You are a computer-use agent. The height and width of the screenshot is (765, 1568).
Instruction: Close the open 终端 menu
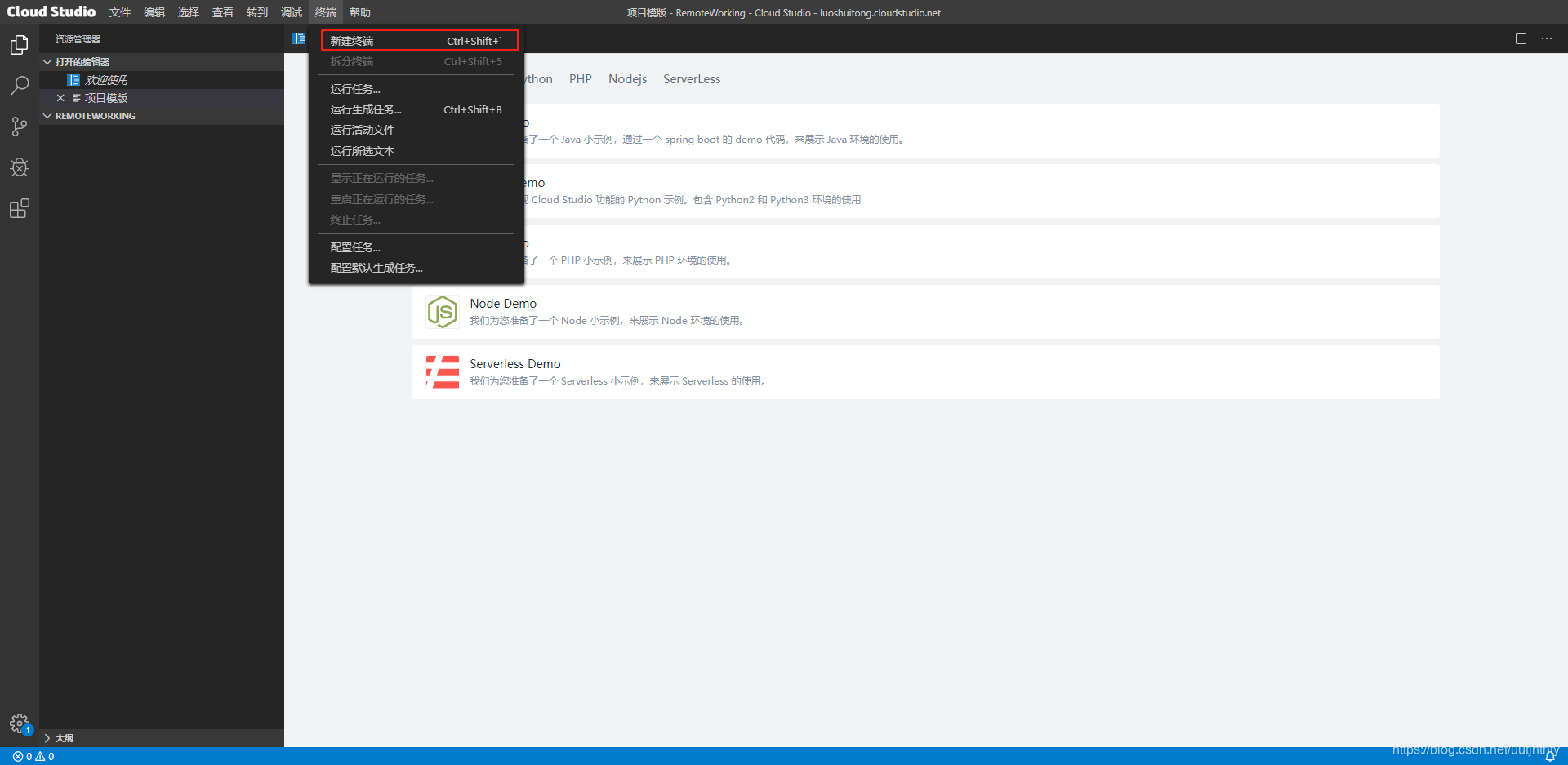pyautogui.click(x=326, y=12)
